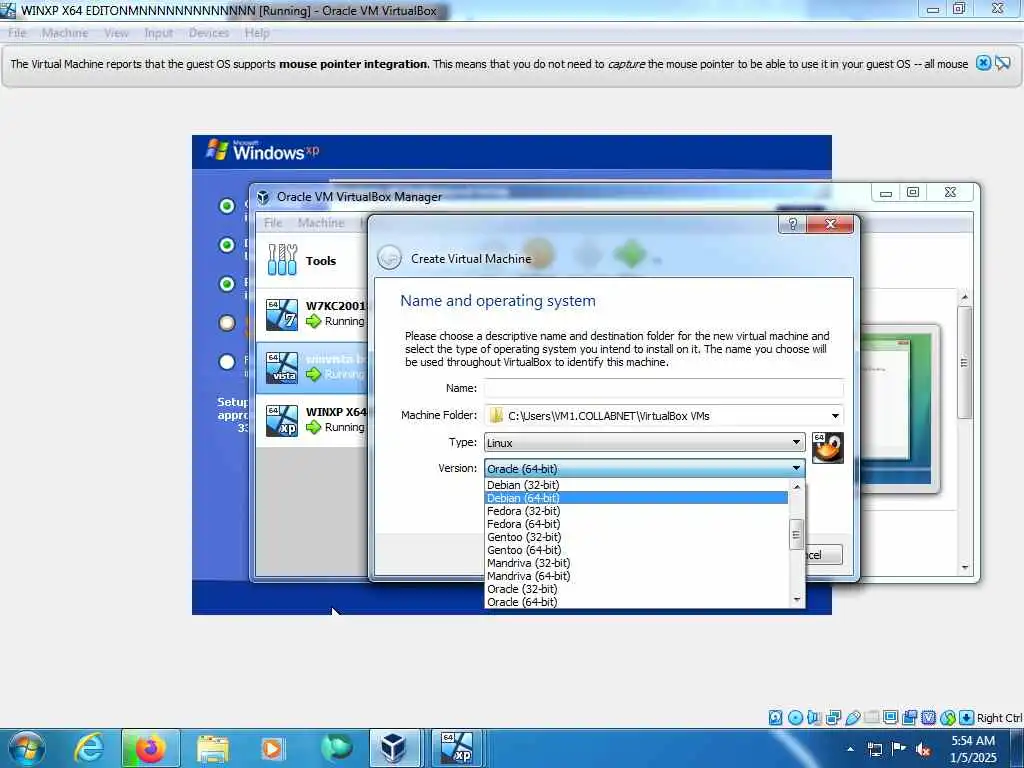Click the display monitor status icon
Screen dimensions: 1024x768
pyautogui.click(x=890, y=718)
